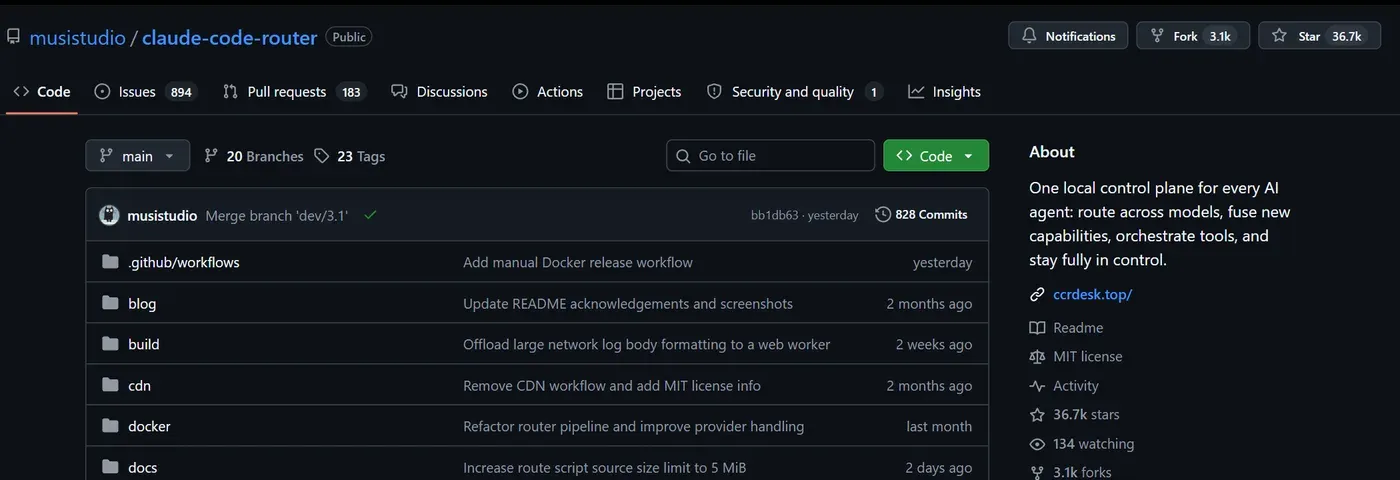Viewport: 1400px width, 480px height.
Task: Open the docs folder
Action: tap(143, 468)
